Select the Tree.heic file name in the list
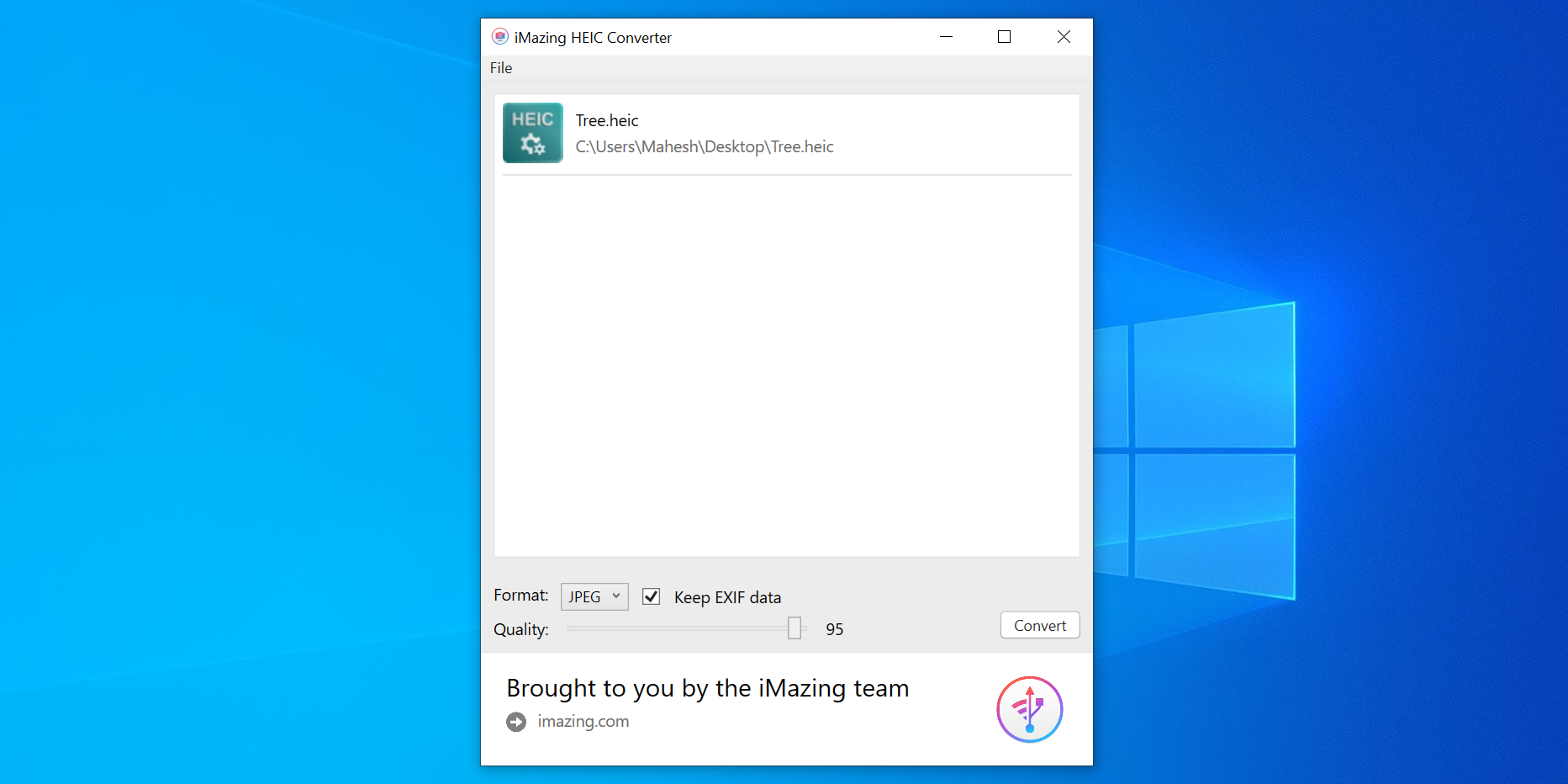Image resolution: width=1568 pixels, height=784 pixels. tap(607, 120)
